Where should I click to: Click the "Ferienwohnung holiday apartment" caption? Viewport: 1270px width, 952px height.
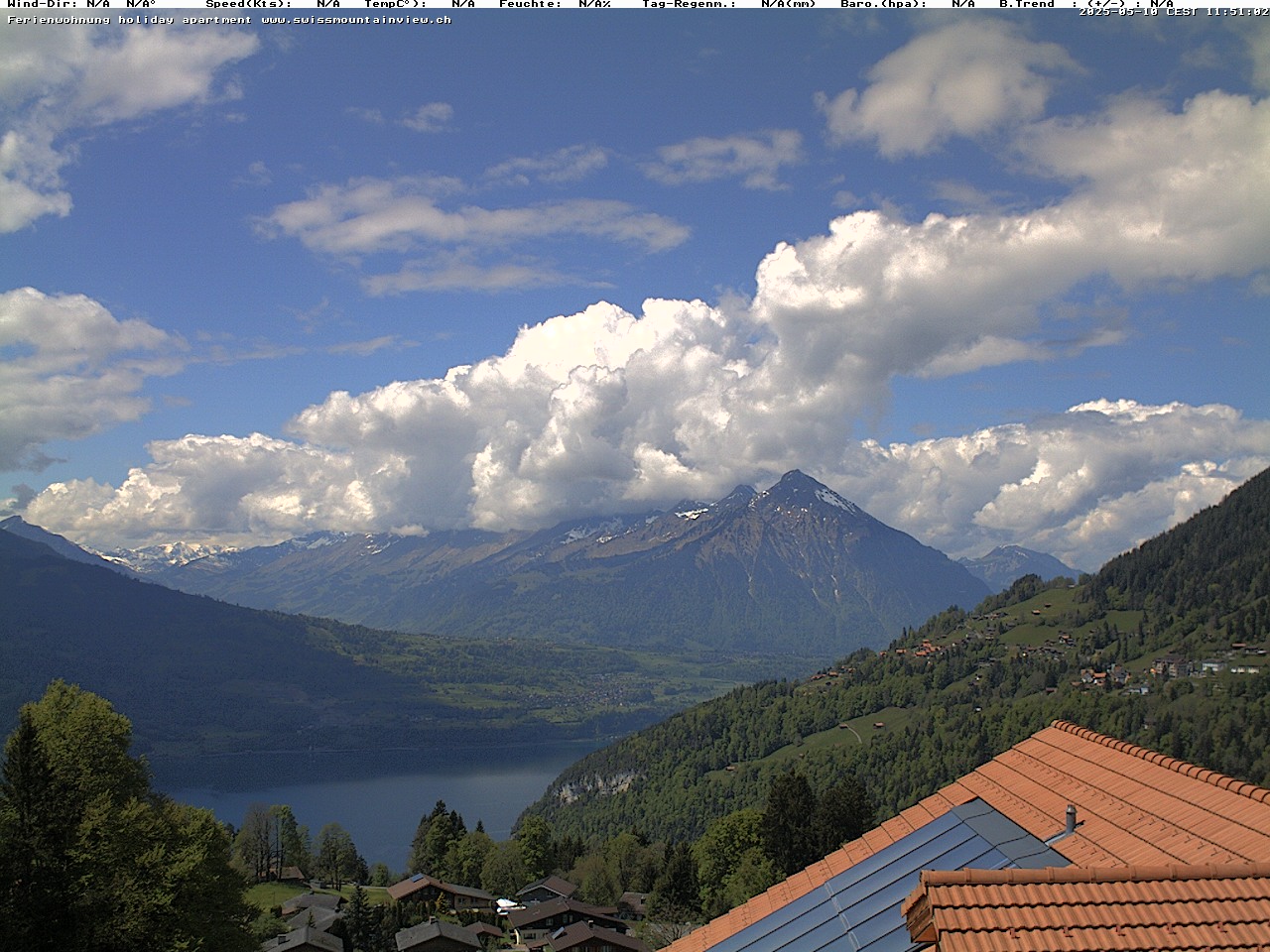[x=129, y=19]
